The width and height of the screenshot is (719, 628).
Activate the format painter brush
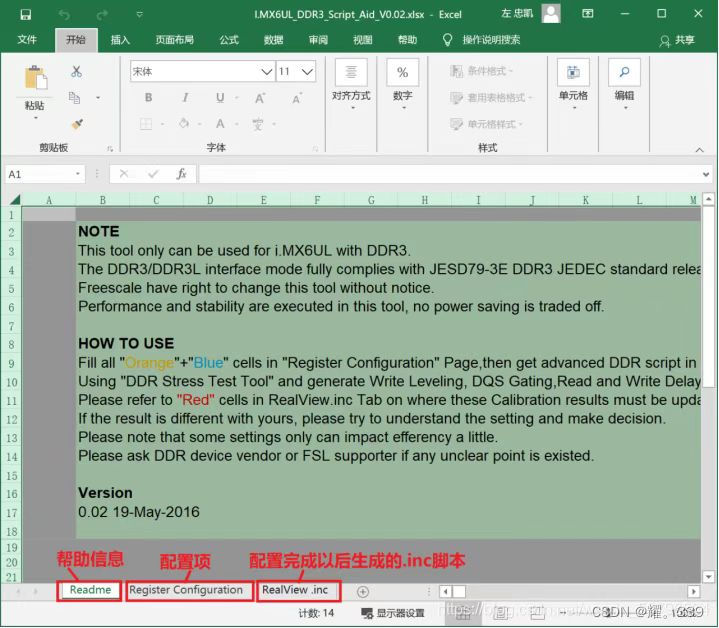(77, 124)
